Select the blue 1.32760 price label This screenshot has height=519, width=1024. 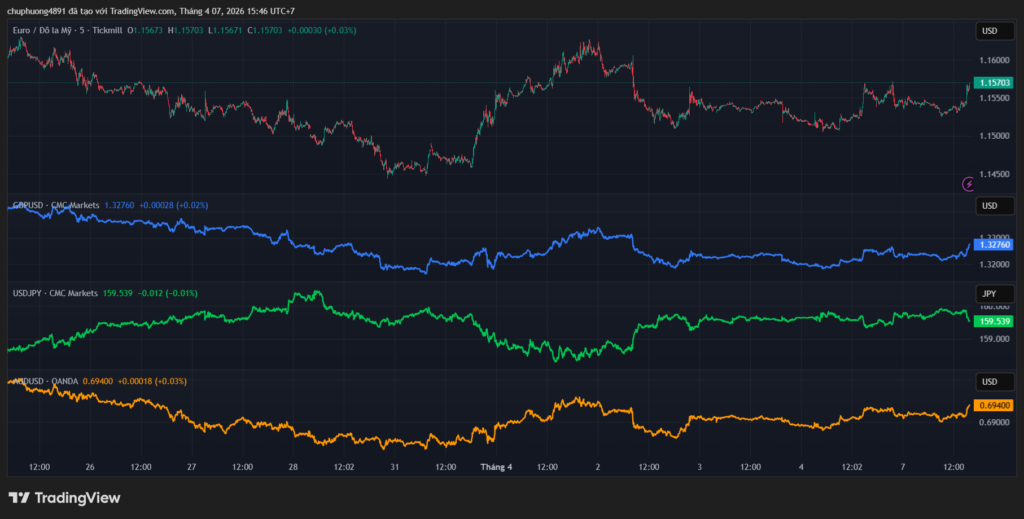(x=994, y=244)
